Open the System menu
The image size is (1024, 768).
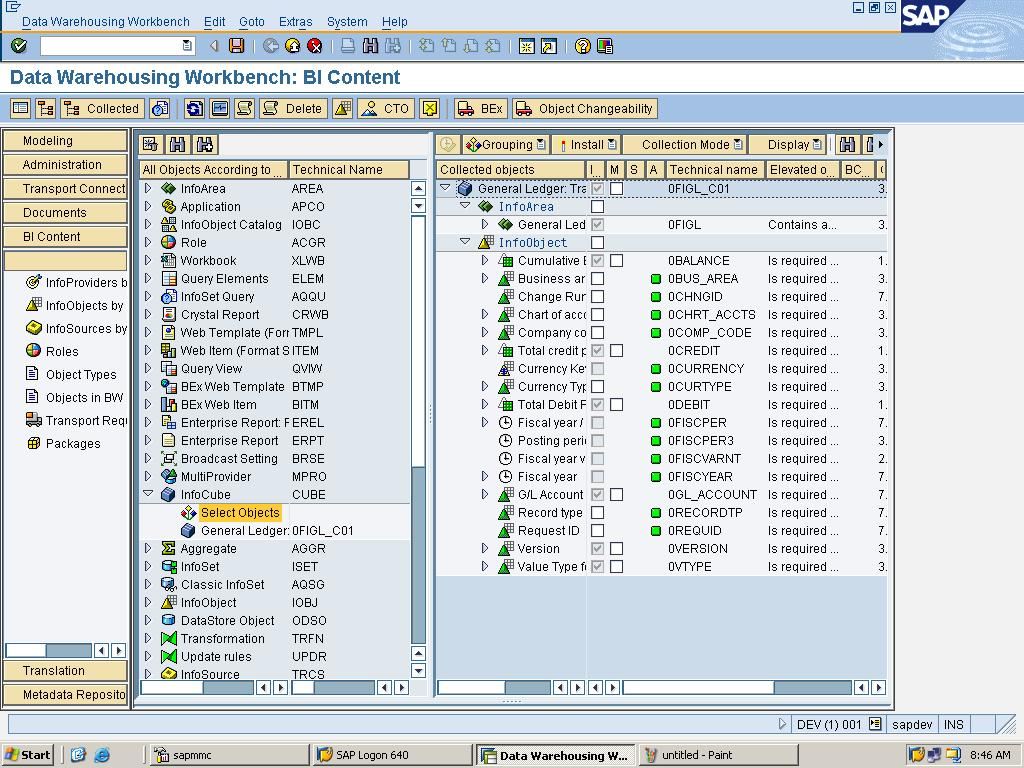347,22
